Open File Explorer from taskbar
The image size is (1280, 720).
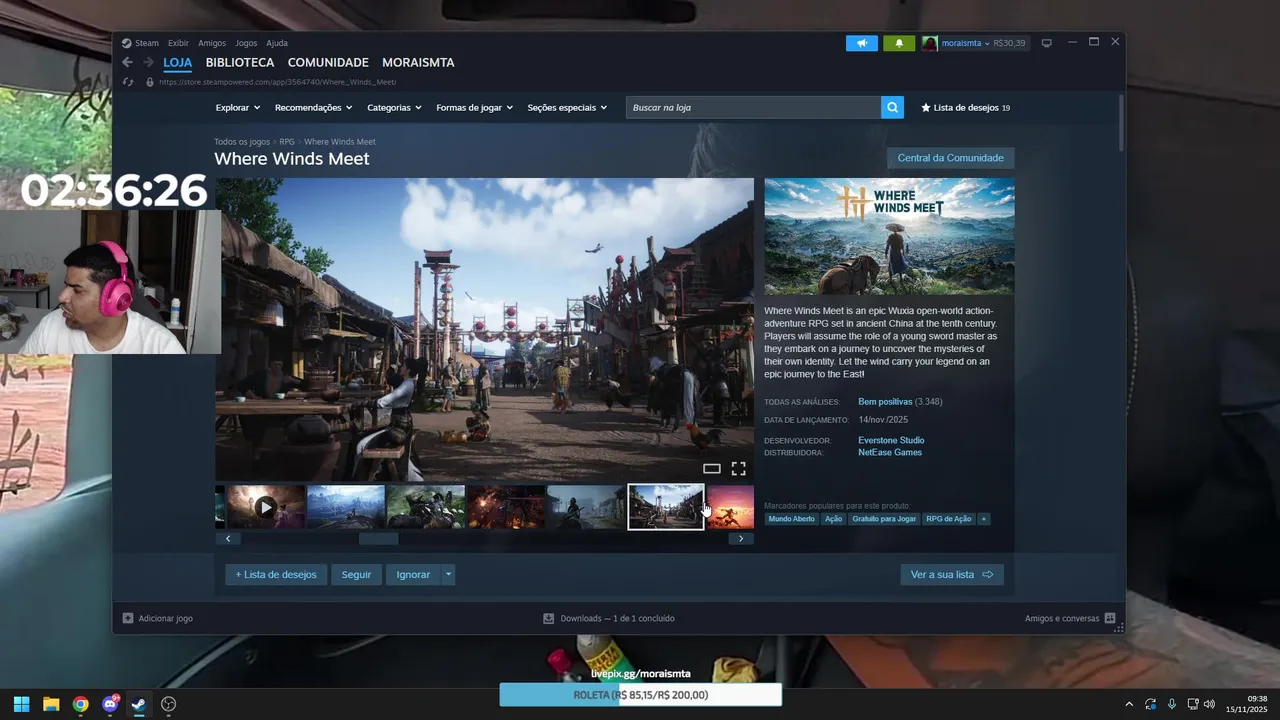pos(51,704)
